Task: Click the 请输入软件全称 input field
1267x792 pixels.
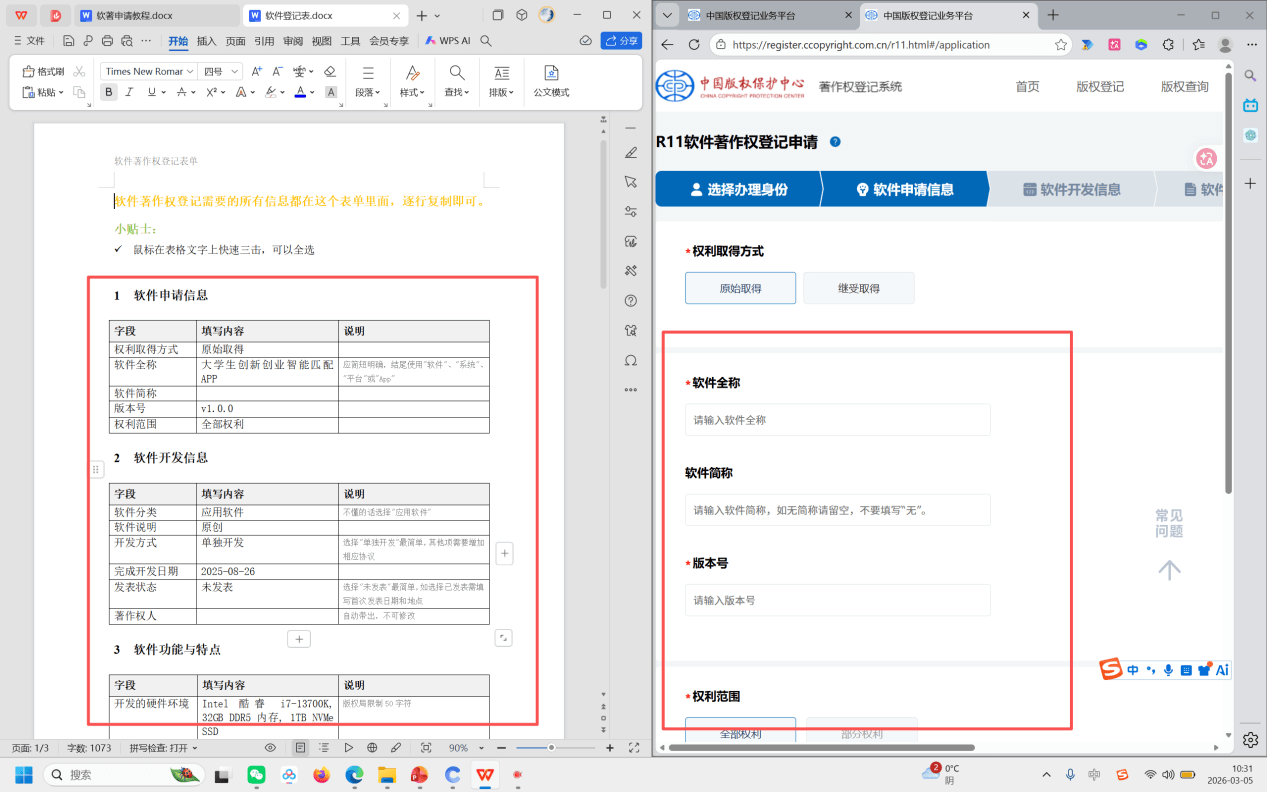Action: 837,420
